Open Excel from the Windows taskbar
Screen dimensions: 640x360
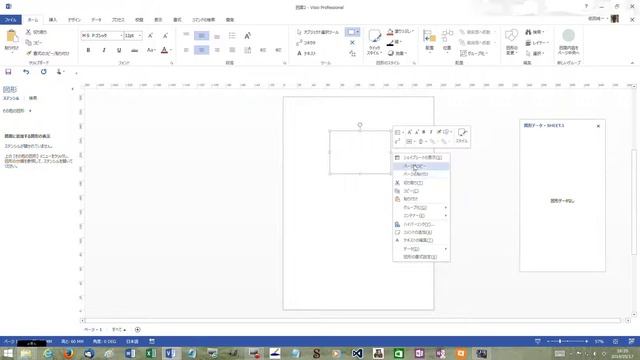click(x=151, y=353)
